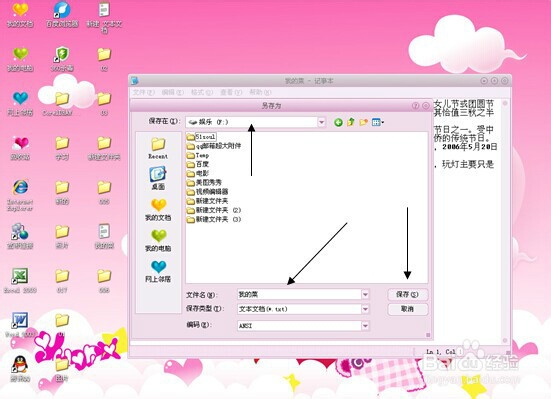
Task: Open the 格式 (Format) menu in Notepad
Action: [202, 92]
